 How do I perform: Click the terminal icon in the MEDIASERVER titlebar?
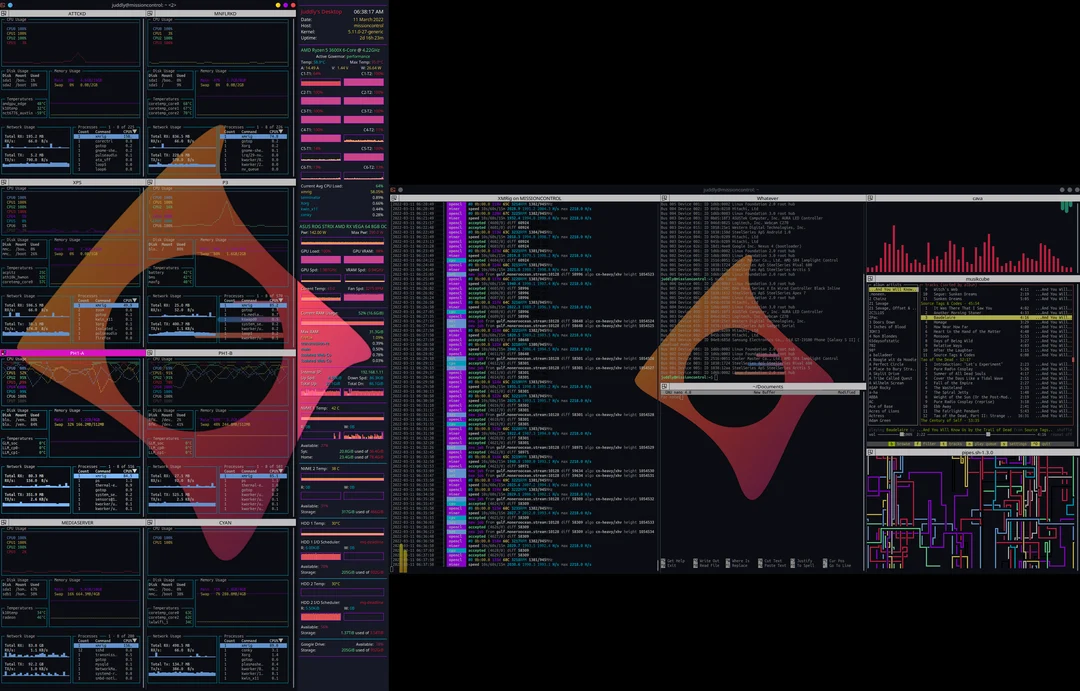coord(3,521)
